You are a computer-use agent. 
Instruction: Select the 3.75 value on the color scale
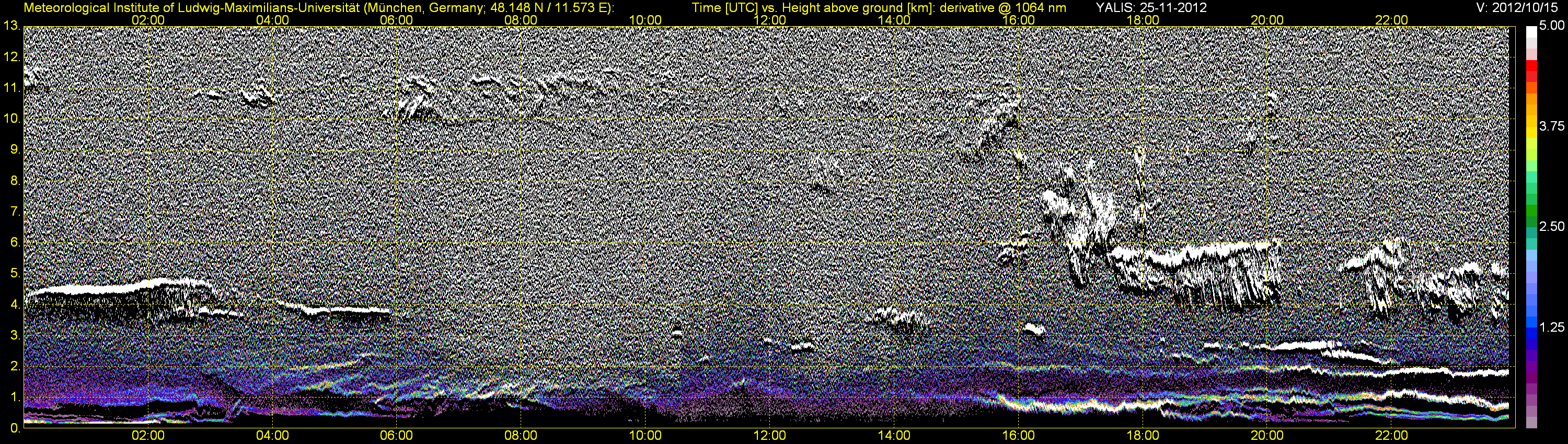1552,126
